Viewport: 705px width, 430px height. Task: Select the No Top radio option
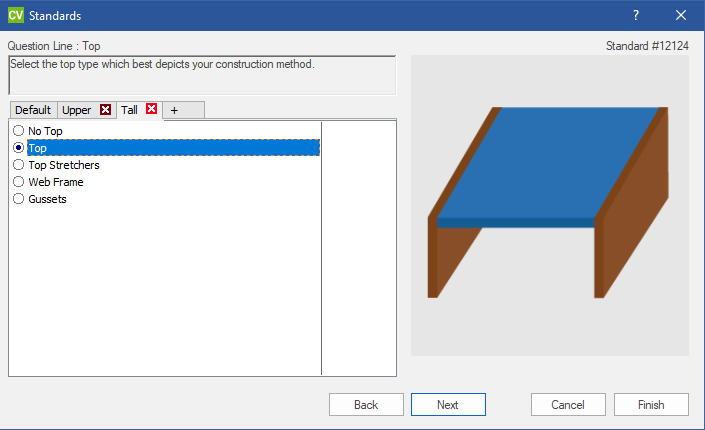19,131
